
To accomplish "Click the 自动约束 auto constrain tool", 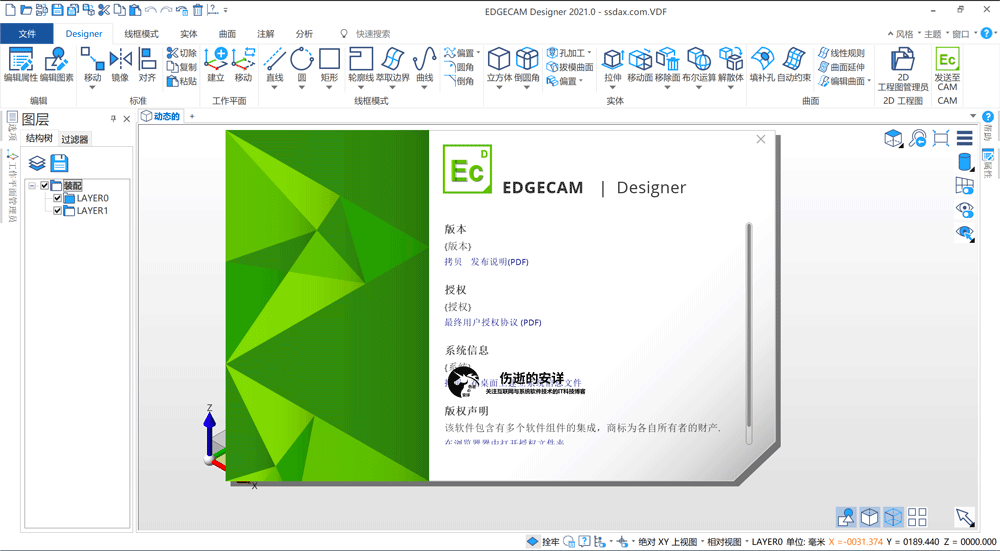I will coord(794,65).
